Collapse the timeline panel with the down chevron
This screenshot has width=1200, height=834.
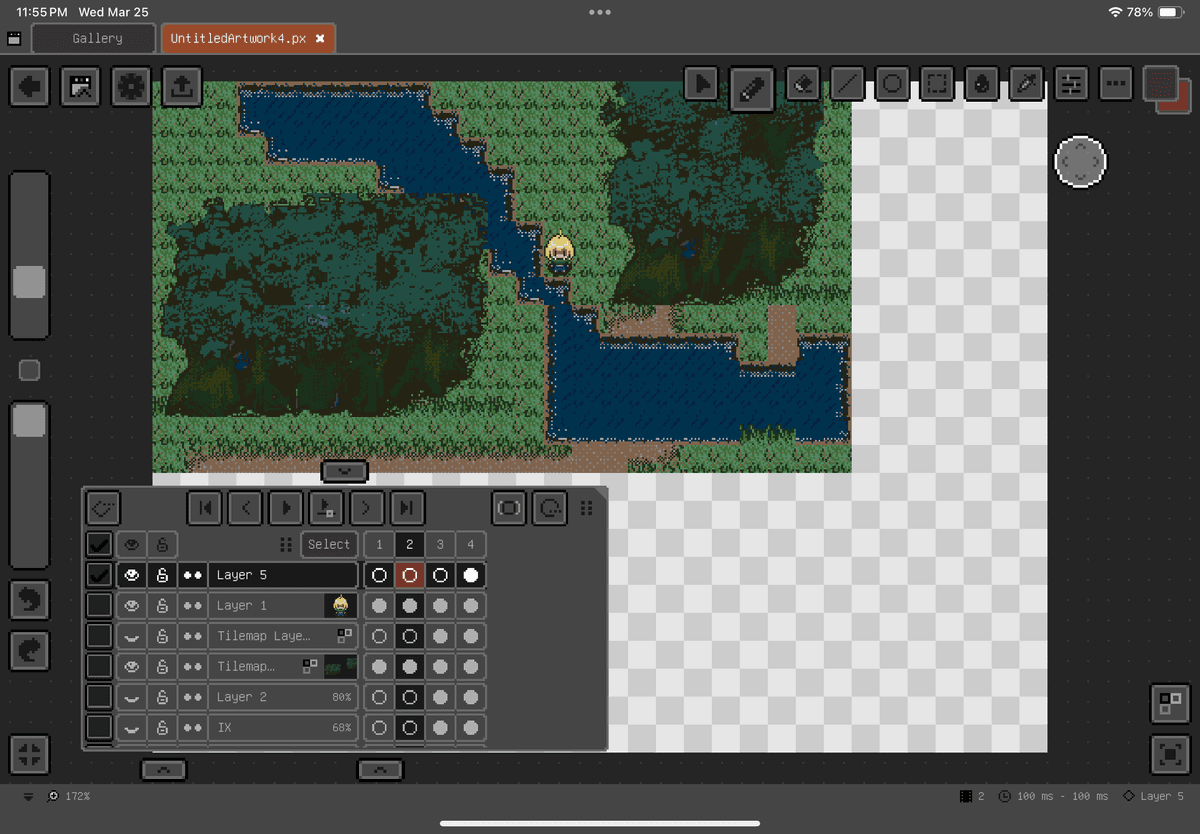coord(344,470)
